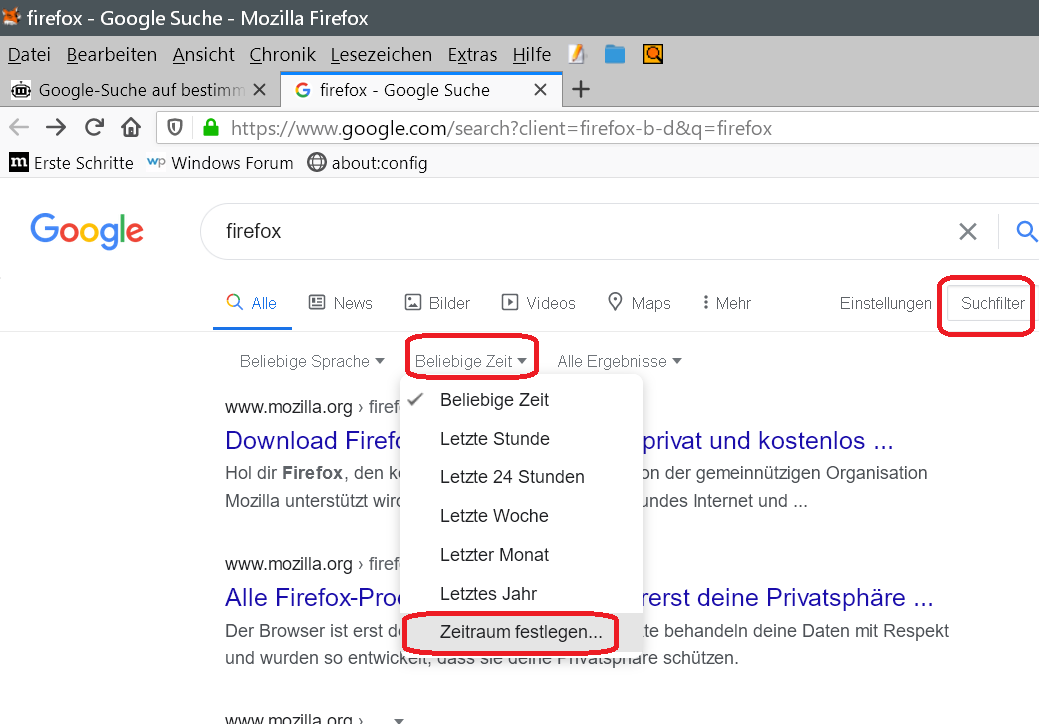
Task: Click the green padlock site info icon
Action: click(210, 128)
